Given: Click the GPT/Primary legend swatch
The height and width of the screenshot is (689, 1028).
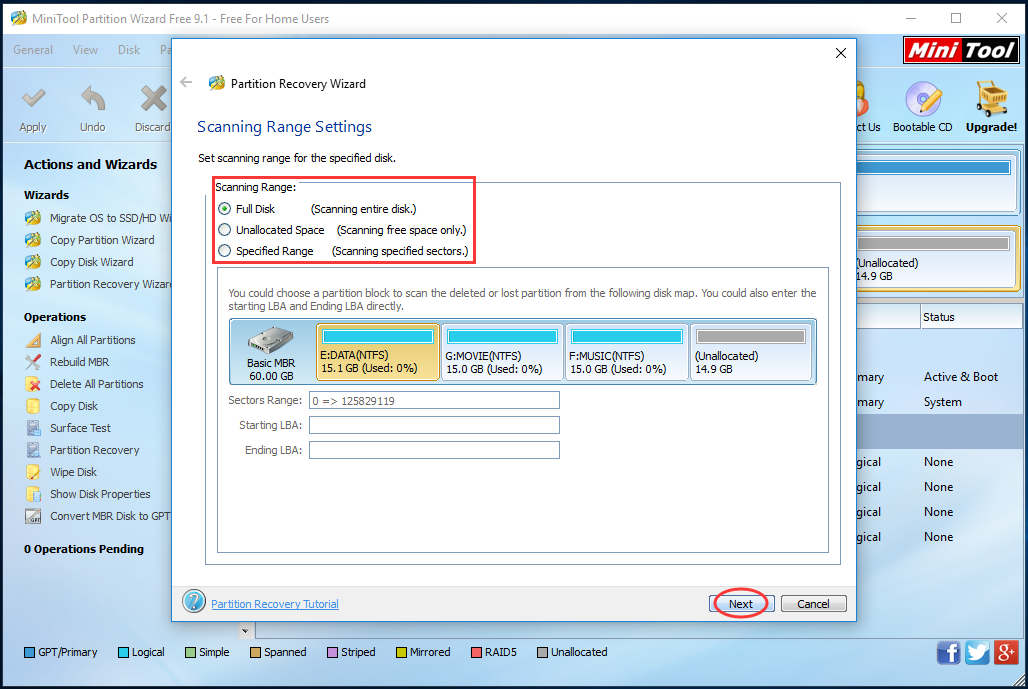Looking at the screenshot, I should [30, 653].
